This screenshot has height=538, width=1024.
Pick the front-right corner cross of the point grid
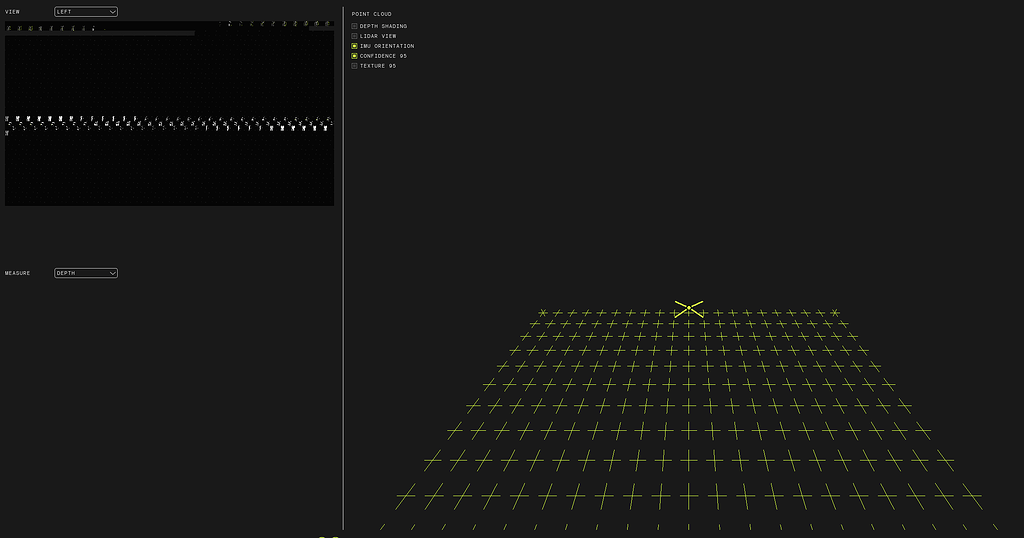pyautogui.click(x=971, y=495)
